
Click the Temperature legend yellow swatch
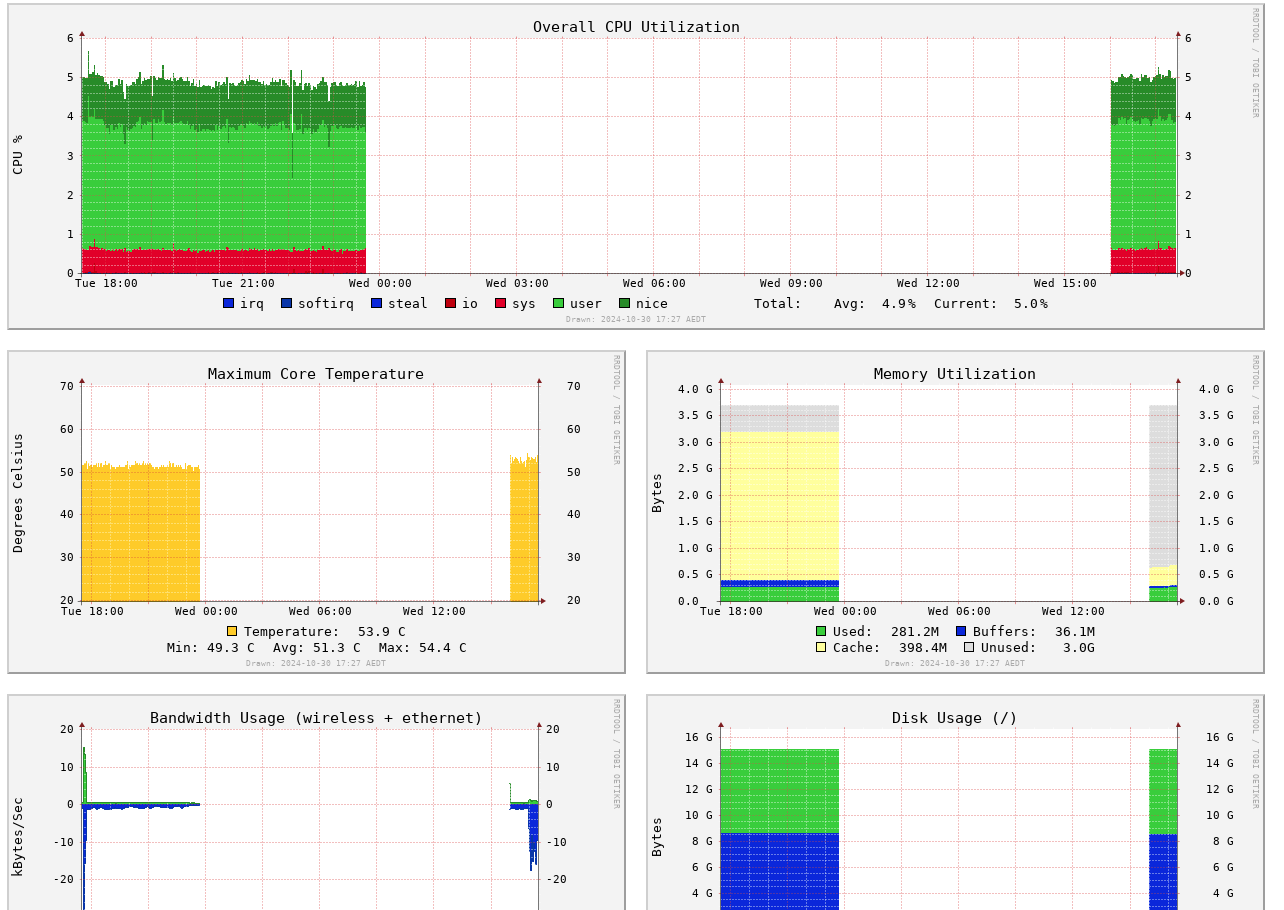tap(232, 631)
